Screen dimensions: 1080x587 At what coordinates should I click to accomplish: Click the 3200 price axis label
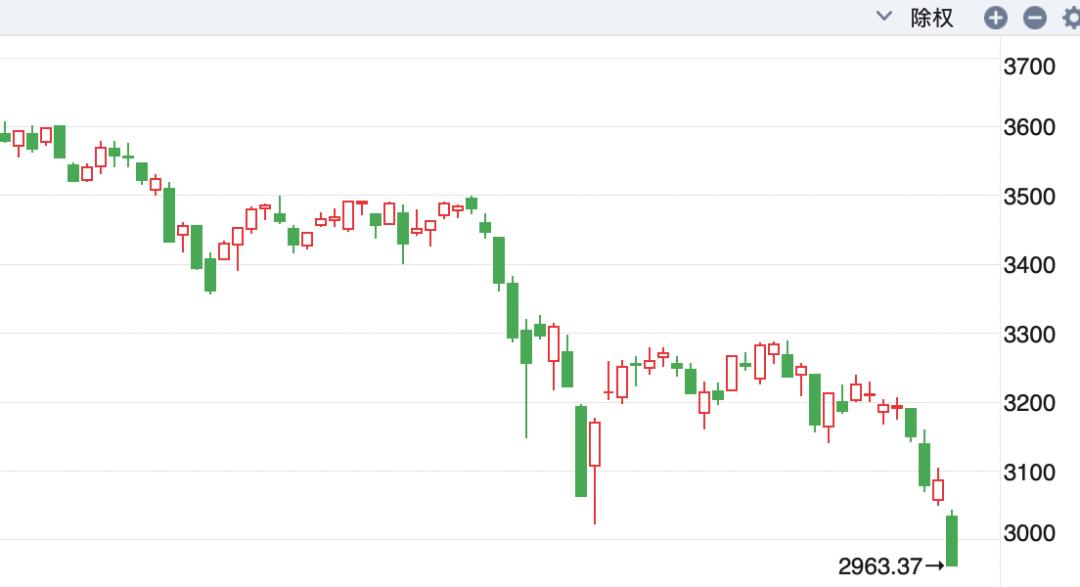pyautogui.click(x=1029, y=404)
